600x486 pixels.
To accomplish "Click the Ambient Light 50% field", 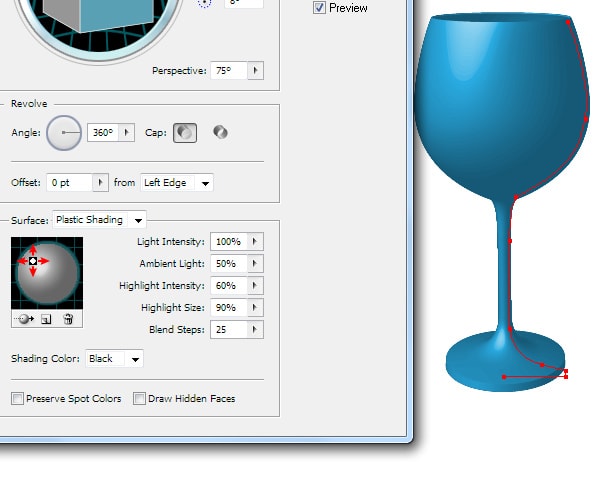I will 229,263.
